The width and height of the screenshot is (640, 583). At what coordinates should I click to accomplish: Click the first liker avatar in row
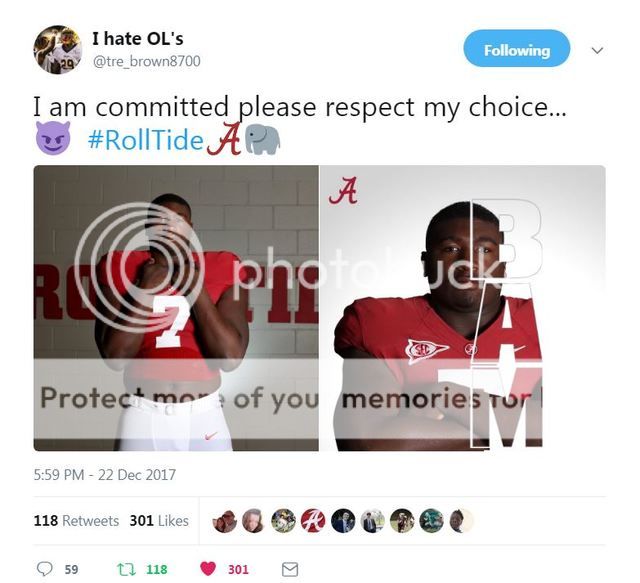(224, 521)
